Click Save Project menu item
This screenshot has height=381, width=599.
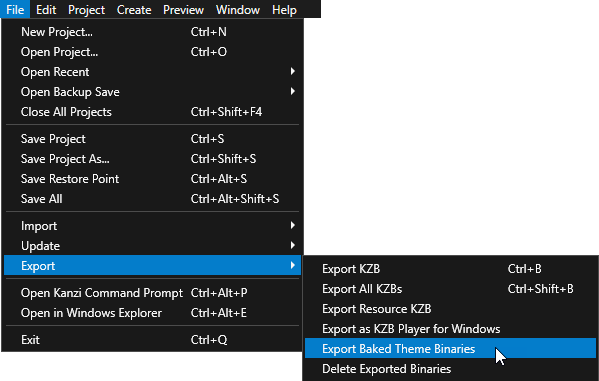click(x=152, y=139)
